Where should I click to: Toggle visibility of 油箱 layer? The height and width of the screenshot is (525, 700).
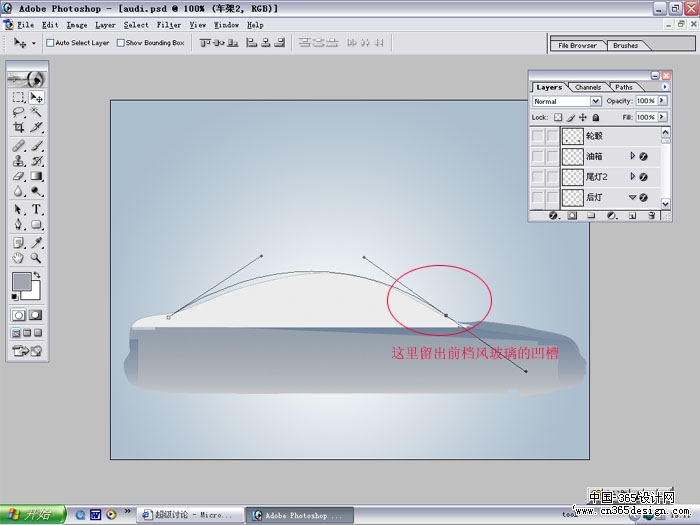tap(538, 157)
